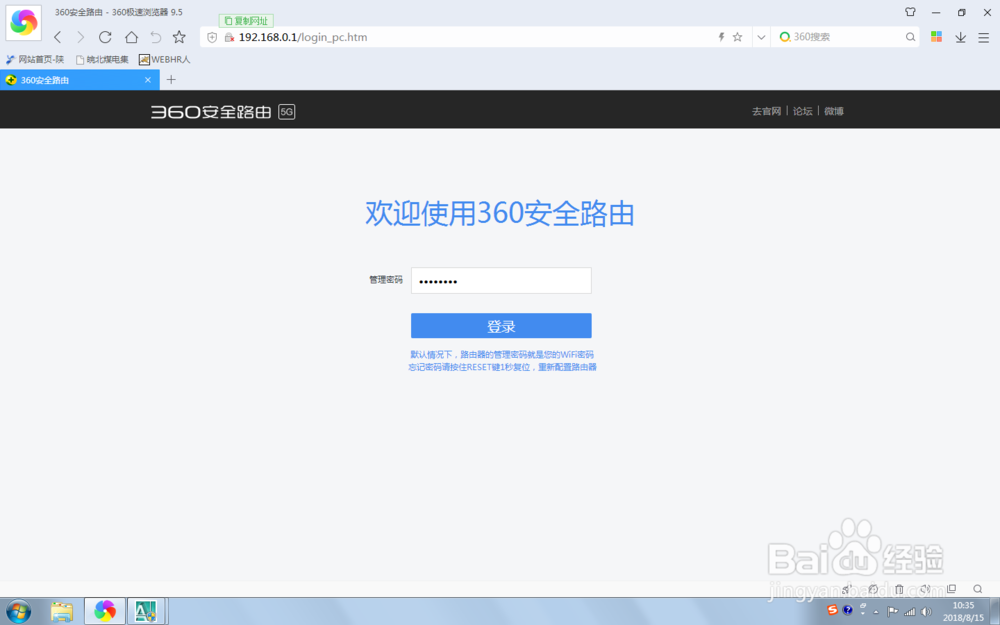Image resolution: width=1000 pixels, height=625 pixels.
Task: Click the 复制网址 copy URL button
Action: click(x=246, y=21)
